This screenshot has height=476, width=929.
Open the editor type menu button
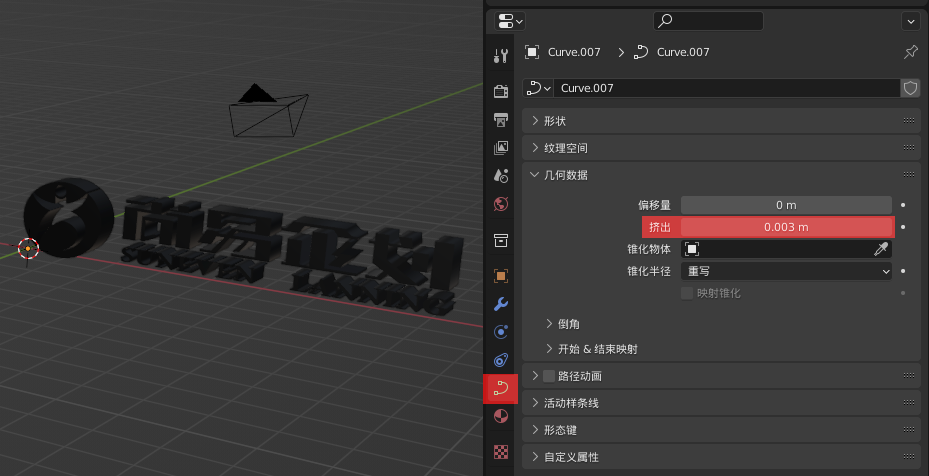point(508,20)
